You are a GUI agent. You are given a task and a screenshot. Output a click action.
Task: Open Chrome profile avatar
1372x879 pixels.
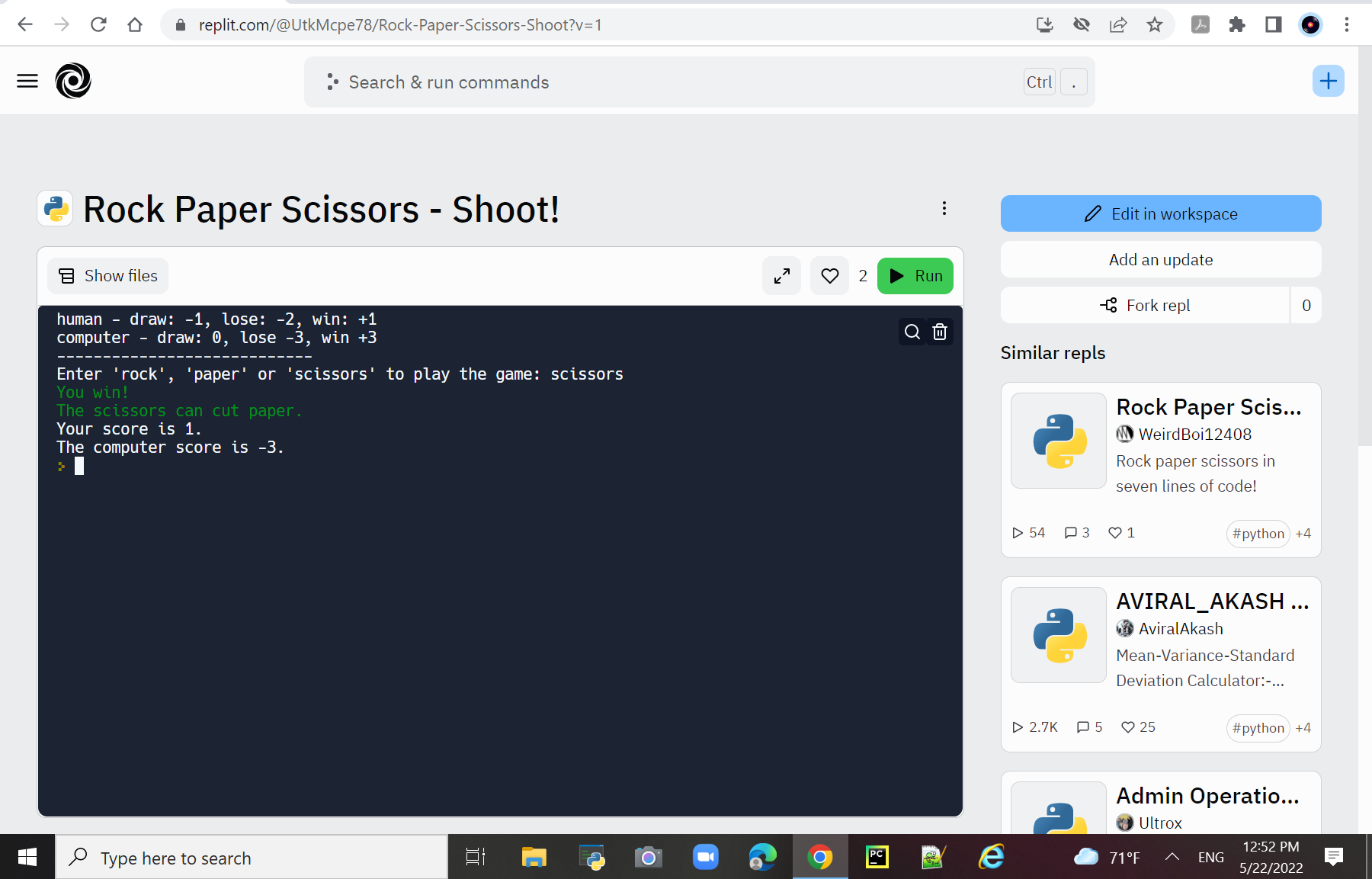click(x=1310, y=24)
